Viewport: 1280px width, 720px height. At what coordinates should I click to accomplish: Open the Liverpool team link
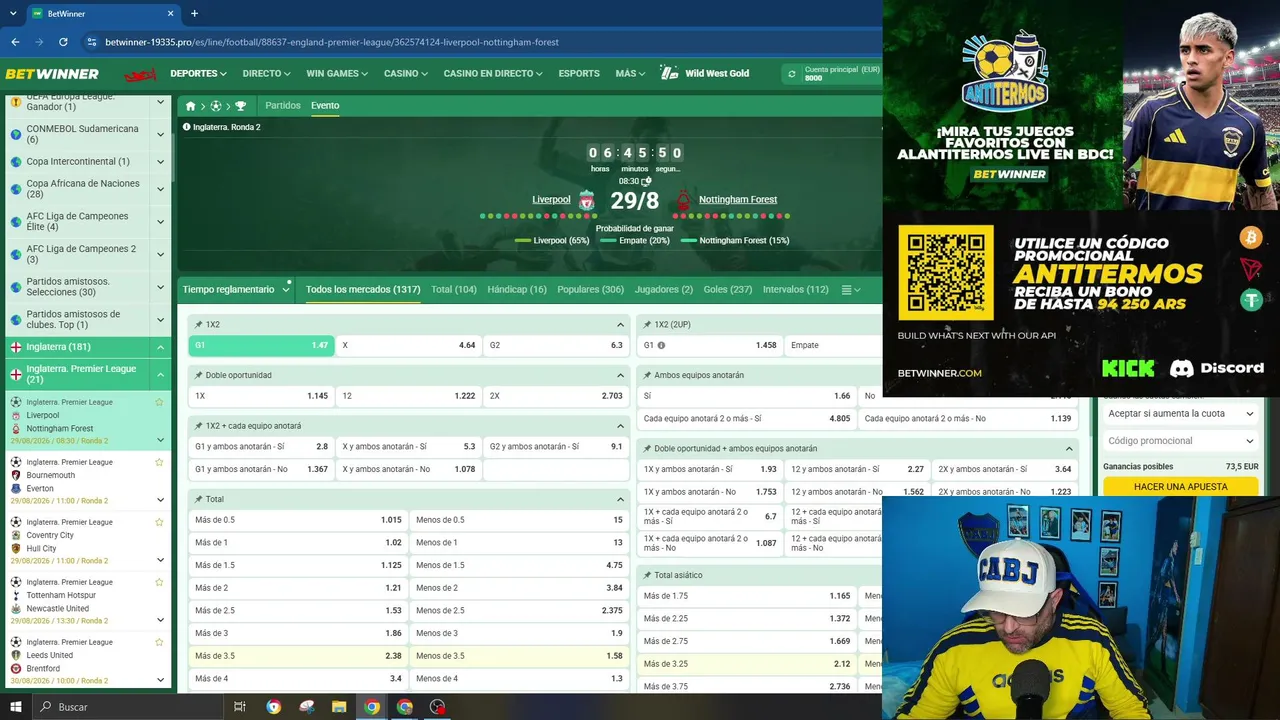point(551,200)
